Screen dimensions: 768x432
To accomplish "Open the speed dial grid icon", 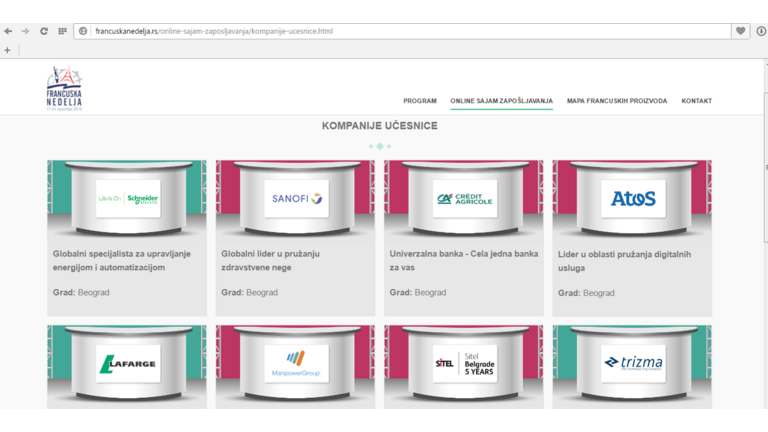I will 62,31.
